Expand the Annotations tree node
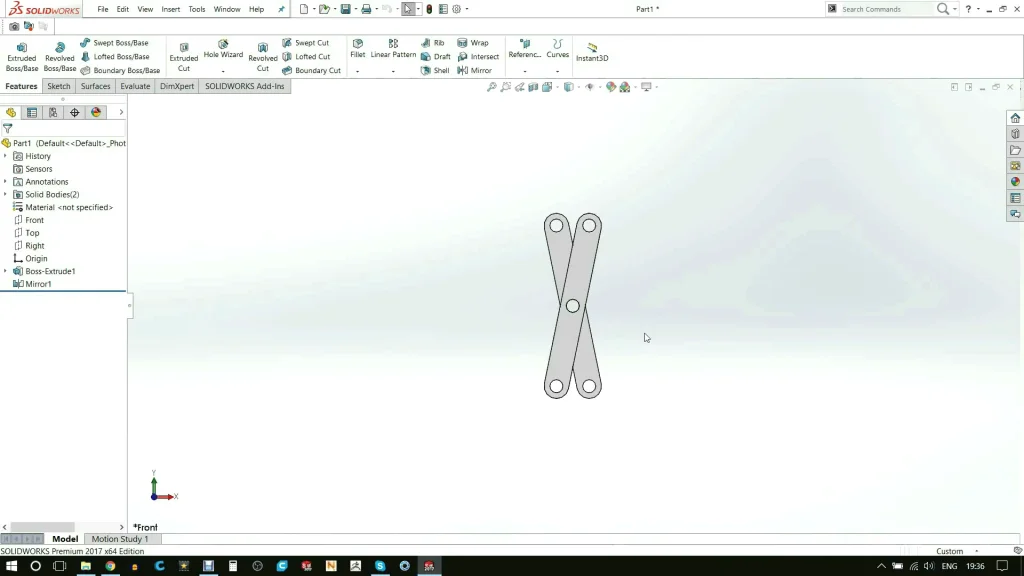This screenshot has height=576, width=1024. tap(5, 182)
